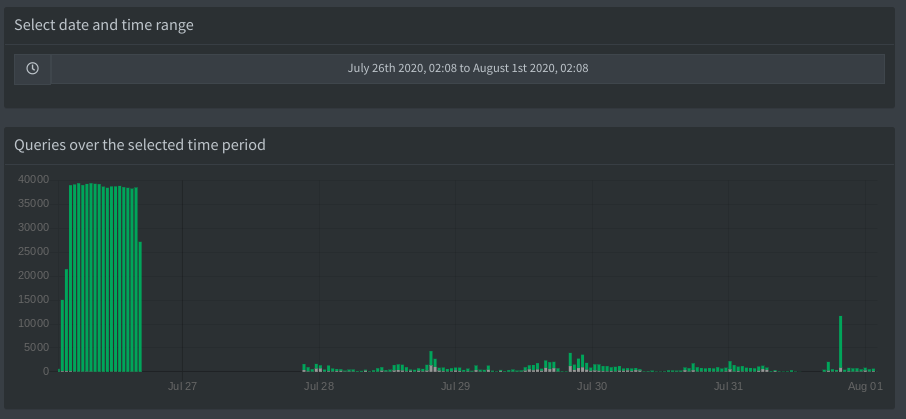Click the Jul 28 axis label

(319, 387)
